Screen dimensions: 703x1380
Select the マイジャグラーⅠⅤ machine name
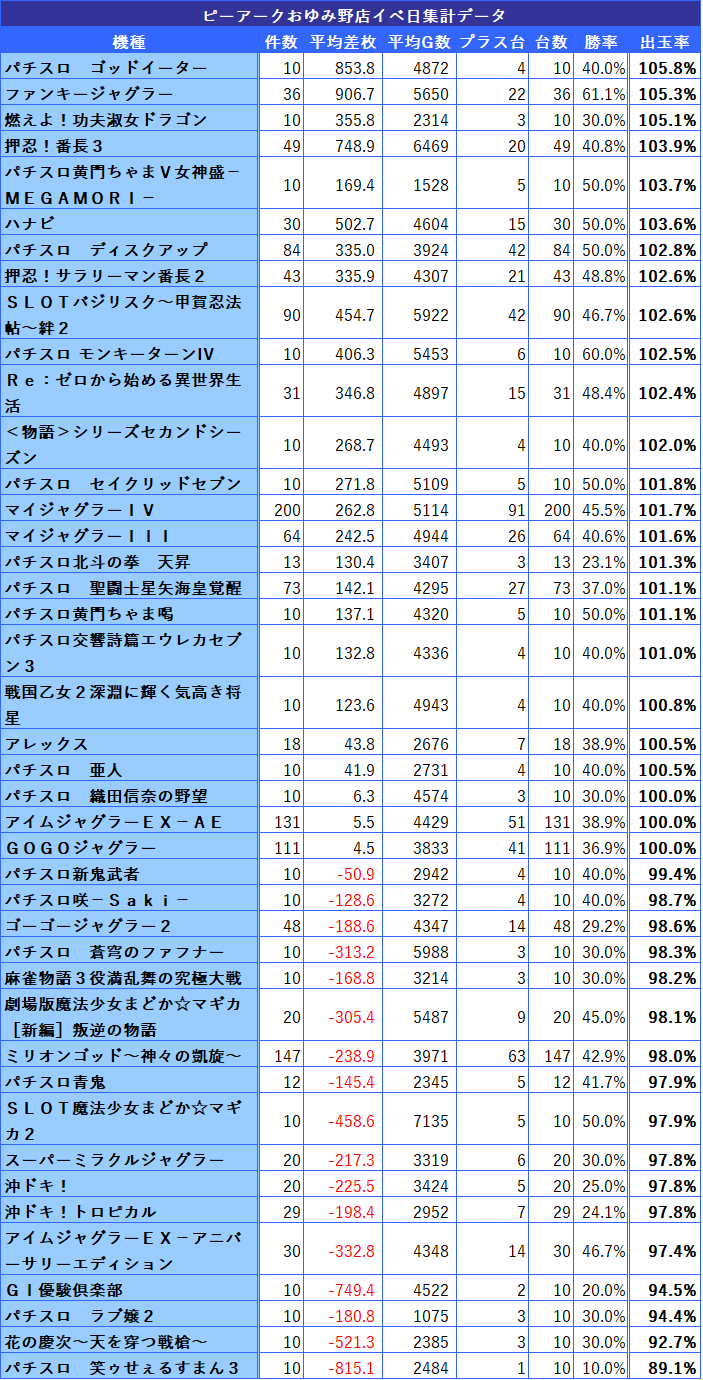[x=80, y=510]
